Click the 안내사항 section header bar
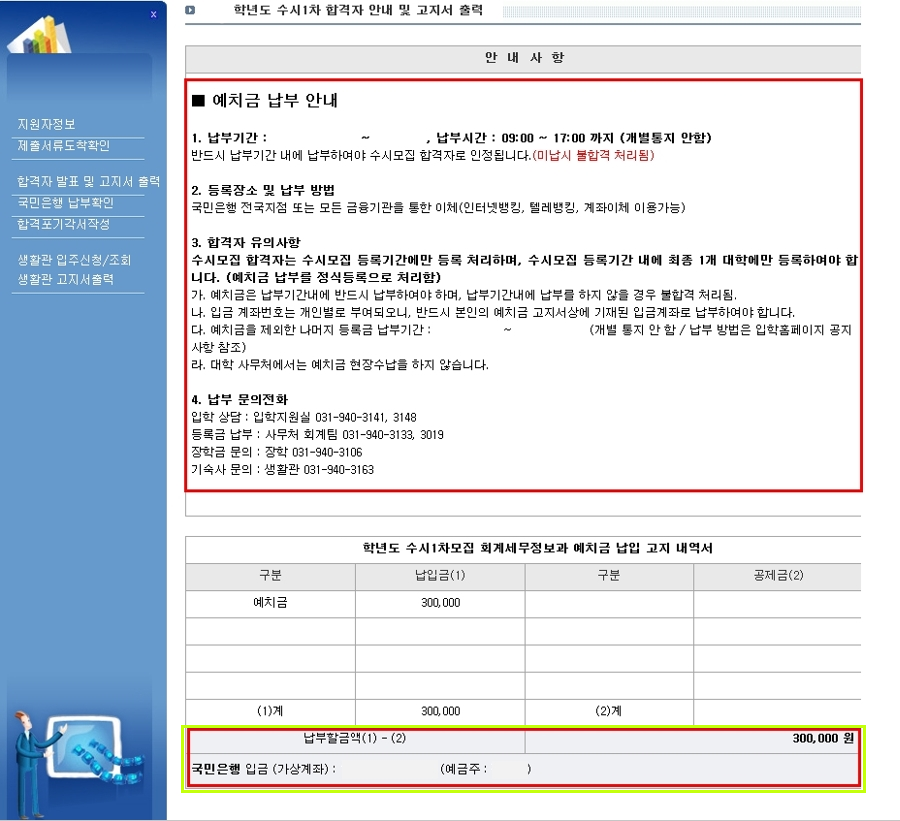The image size is (900, 821). [523, 58]
